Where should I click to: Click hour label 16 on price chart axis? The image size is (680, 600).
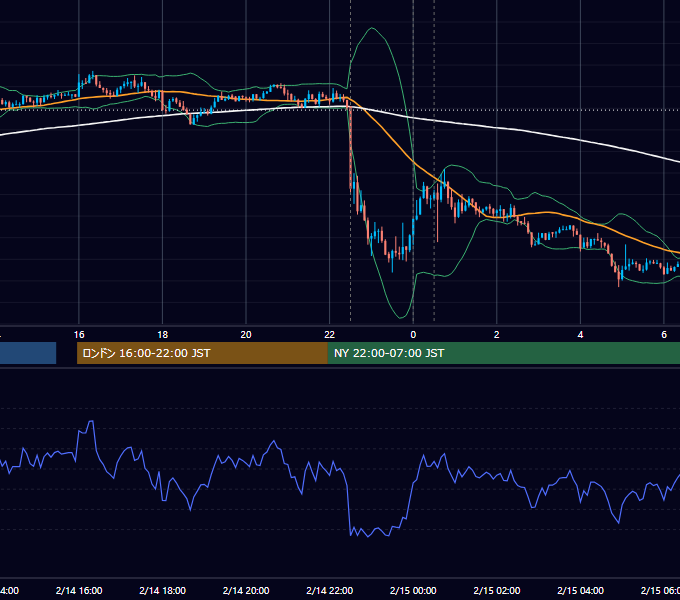(79, 335)
